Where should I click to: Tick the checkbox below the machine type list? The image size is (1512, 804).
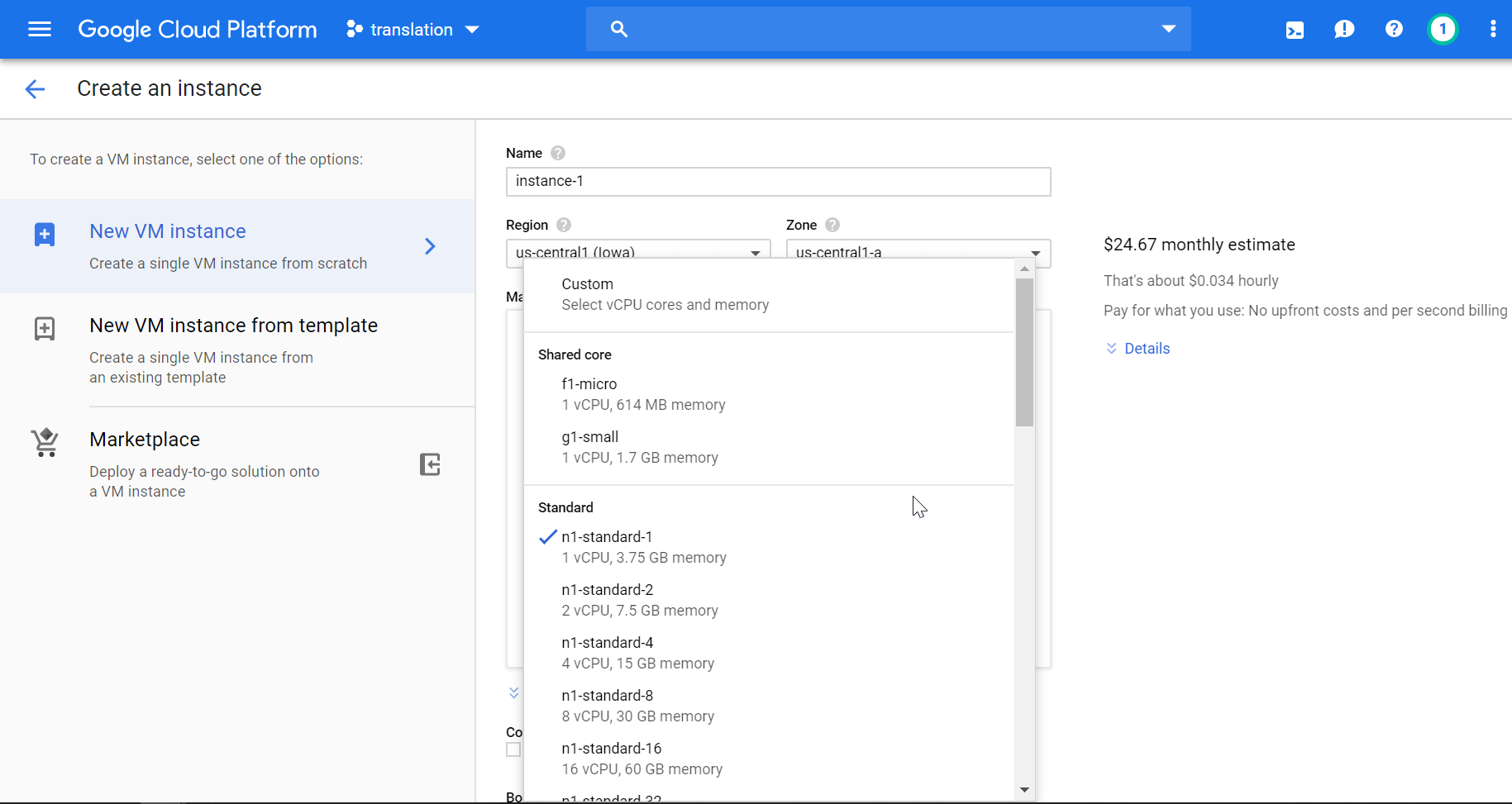513,749
